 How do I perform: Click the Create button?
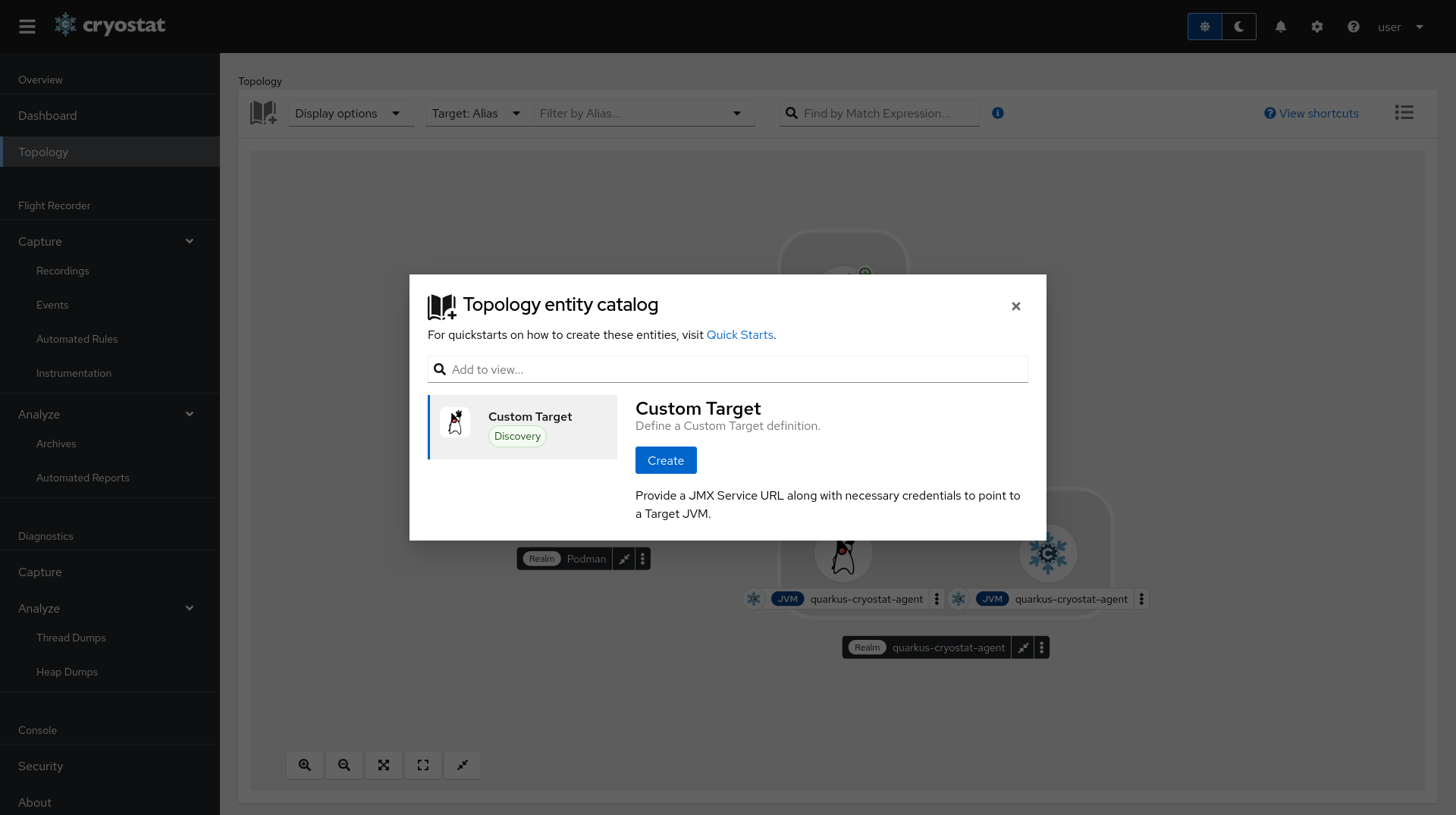(666, 460)
